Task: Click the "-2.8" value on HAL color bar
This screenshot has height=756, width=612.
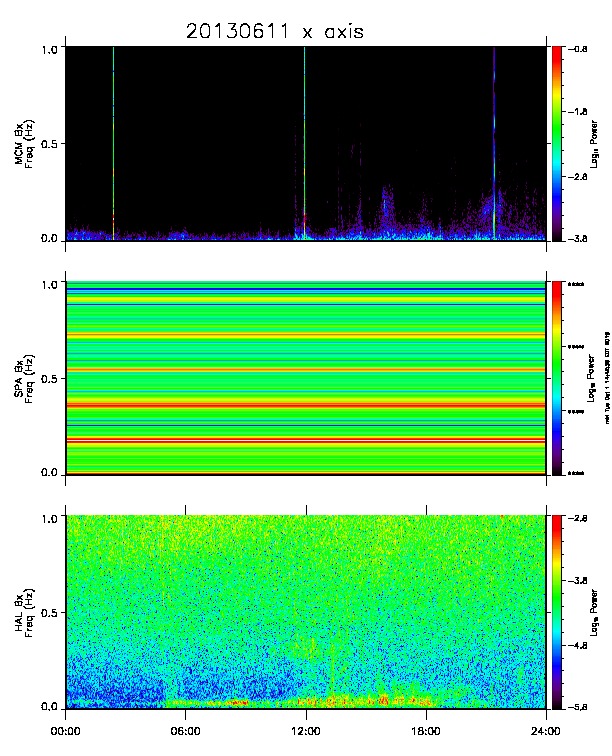Action: pyautogui.click(x=577, y=518)
